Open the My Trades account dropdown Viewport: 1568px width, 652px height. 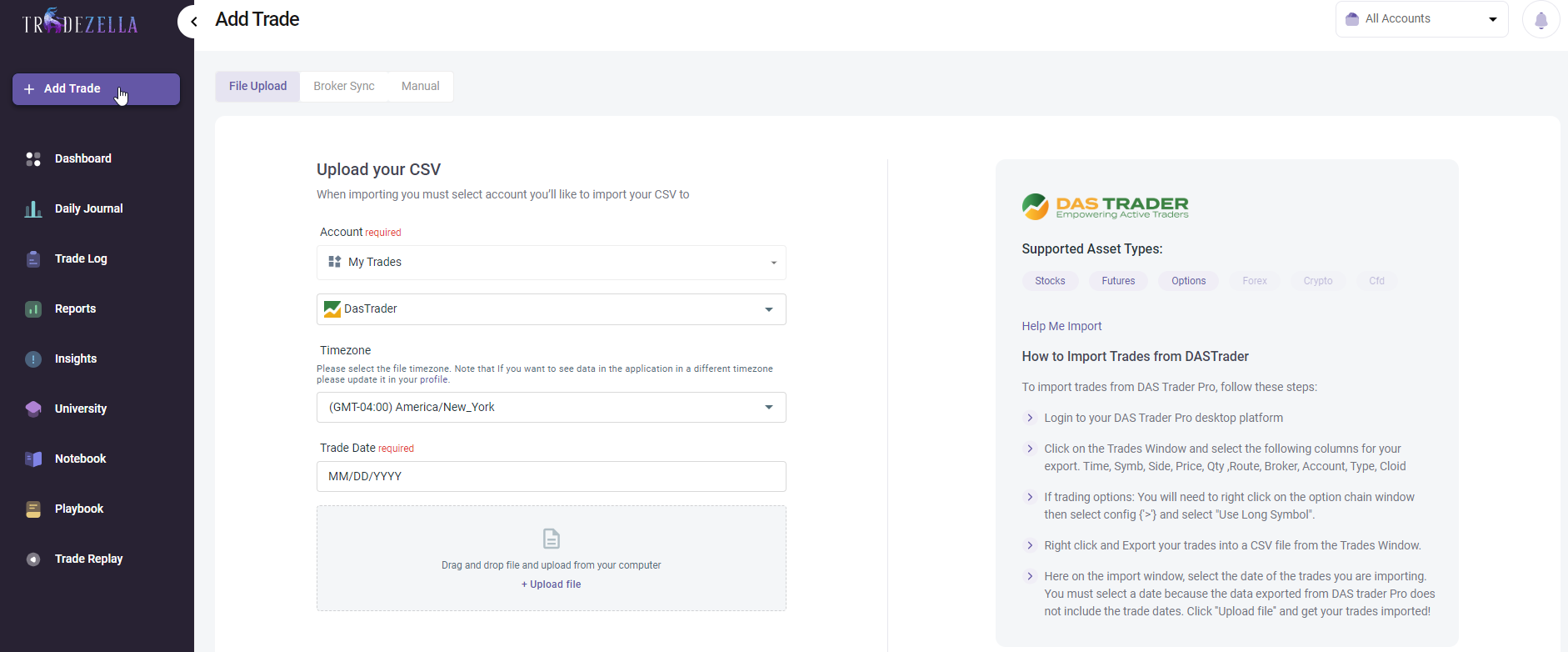(x=551, y=263)
